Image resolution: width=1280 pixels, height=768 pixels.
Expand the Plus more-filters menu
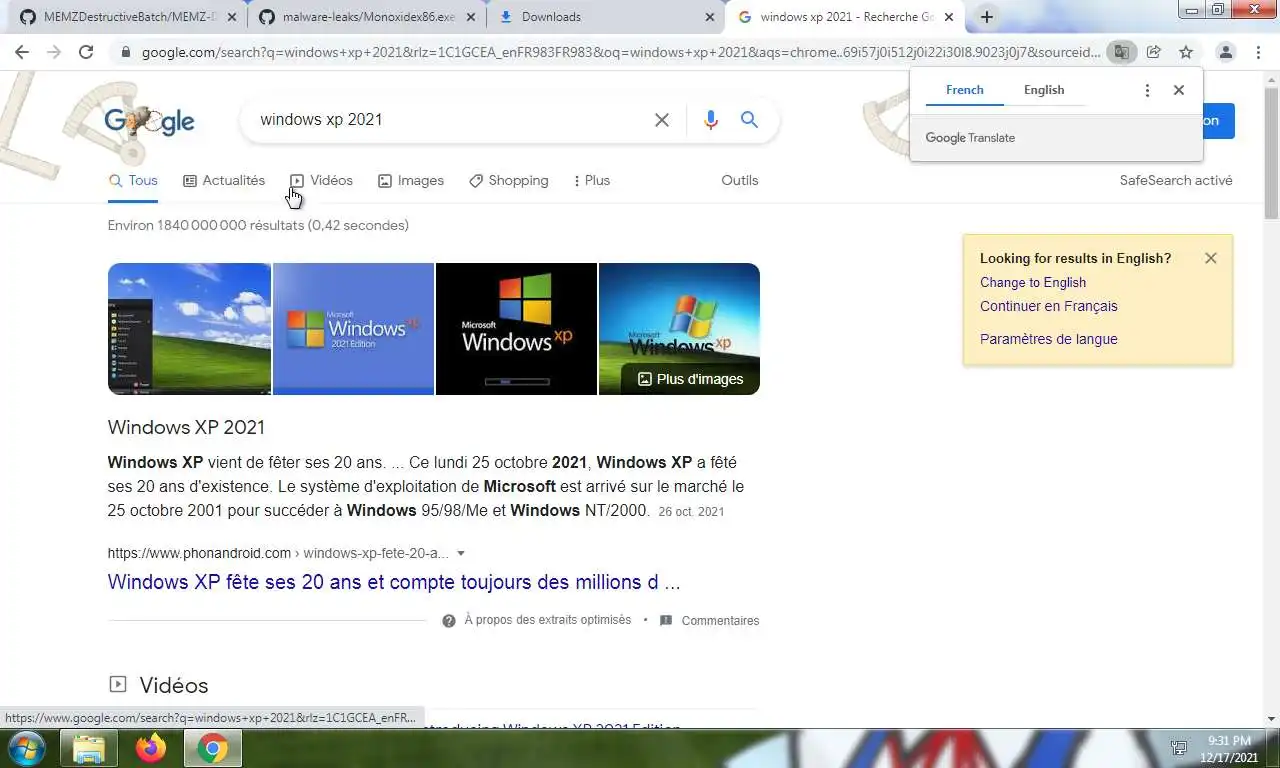point(592,181)
